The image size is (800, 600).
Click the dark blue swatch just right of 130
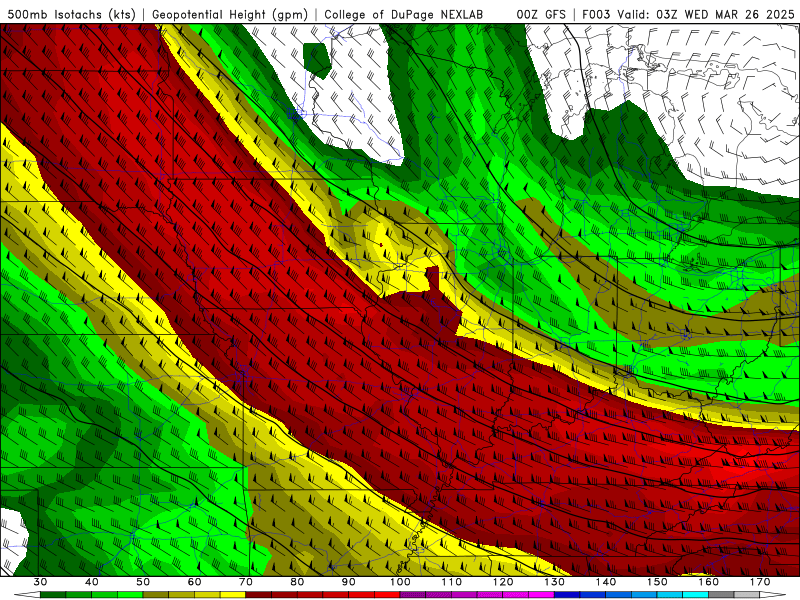pos(567,595)
